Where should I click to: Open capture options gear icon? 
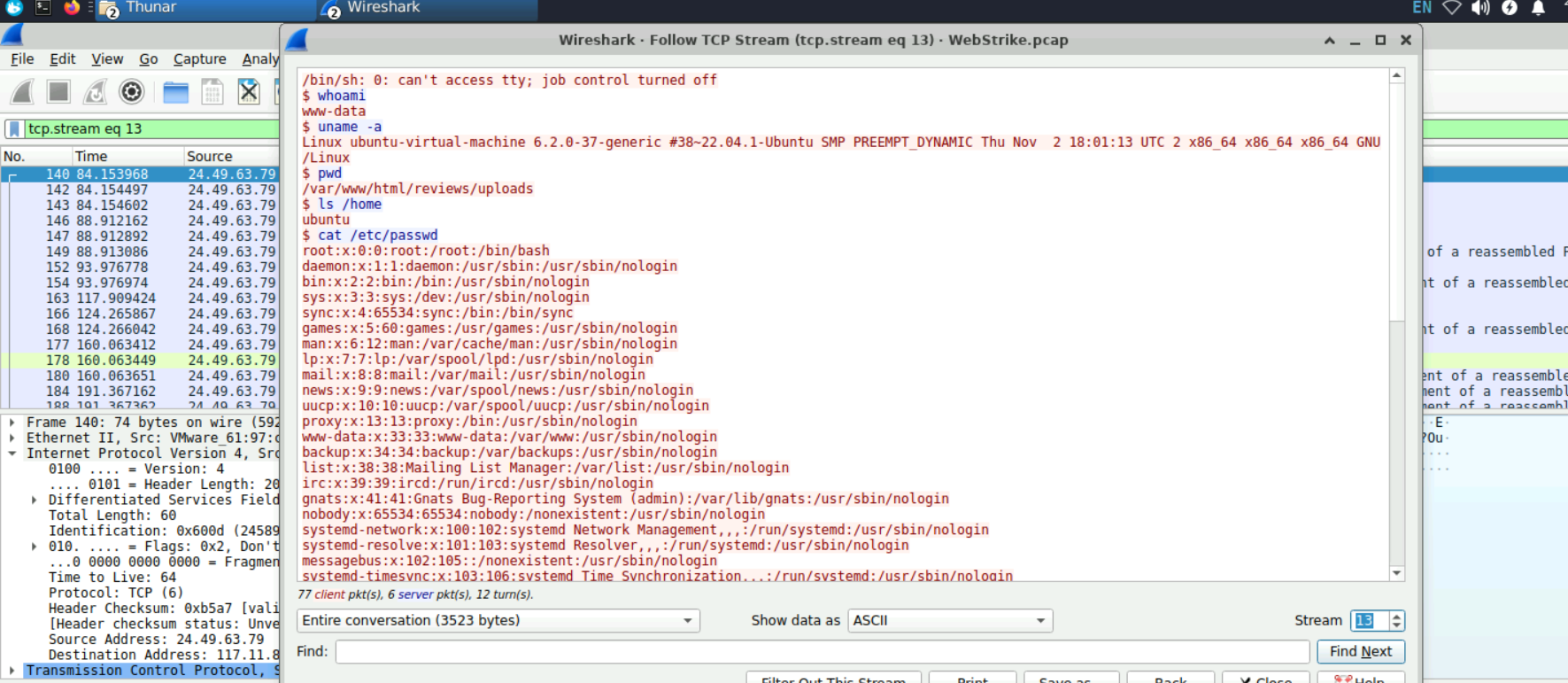pos(131,91)
